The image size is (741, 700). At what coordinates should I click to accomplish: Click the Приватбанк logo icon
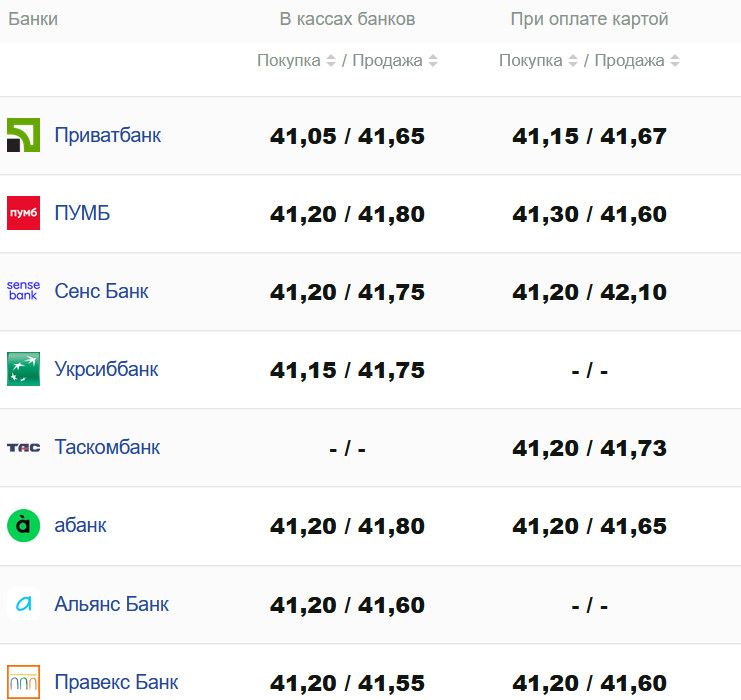click(x=23, y=135)
